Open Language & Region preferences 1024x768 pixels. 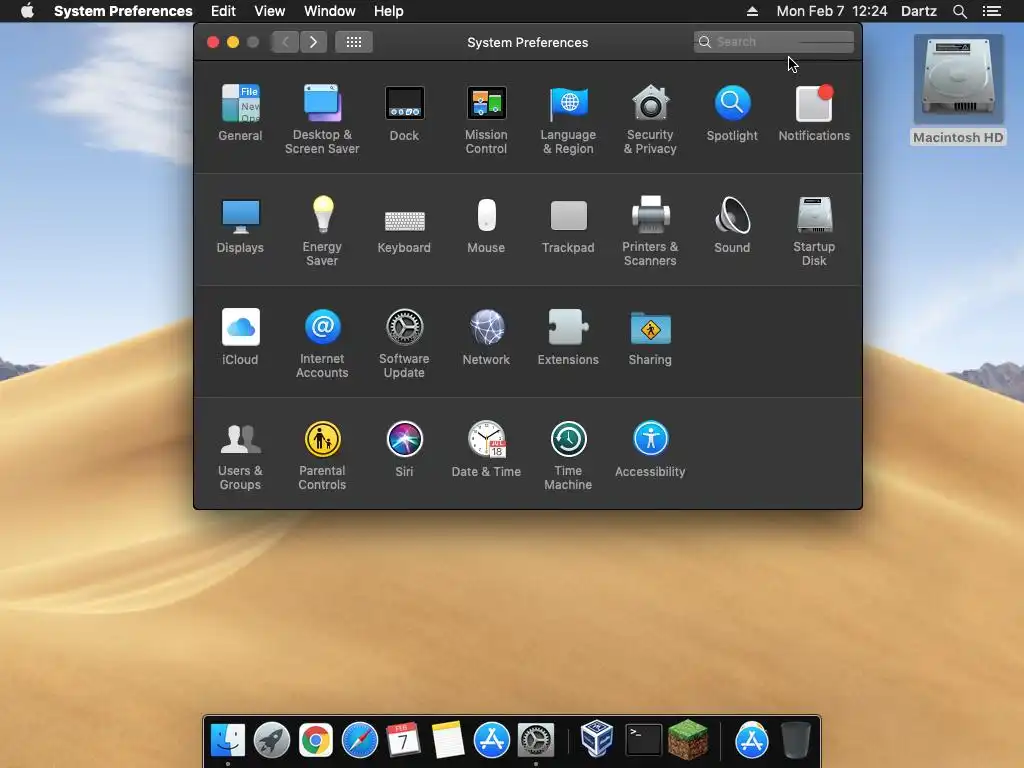(568, 119)
